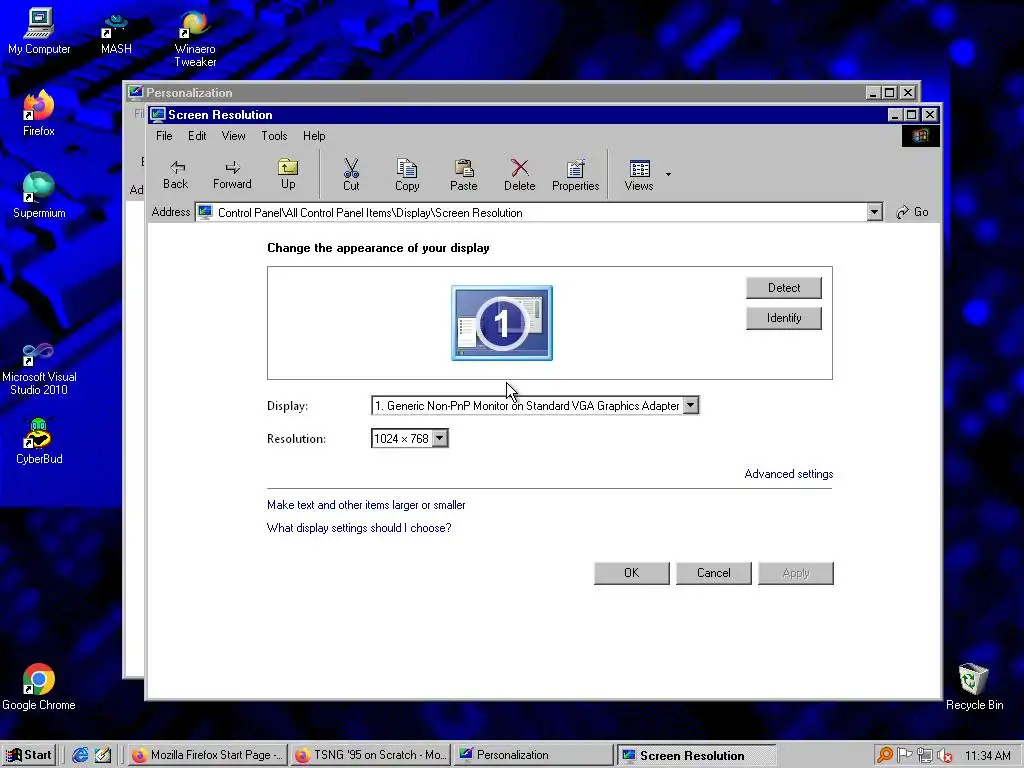Click the Paste toolbar icon
The width and height of the screenshot is (1024, 768).
[x=464, y=174]
